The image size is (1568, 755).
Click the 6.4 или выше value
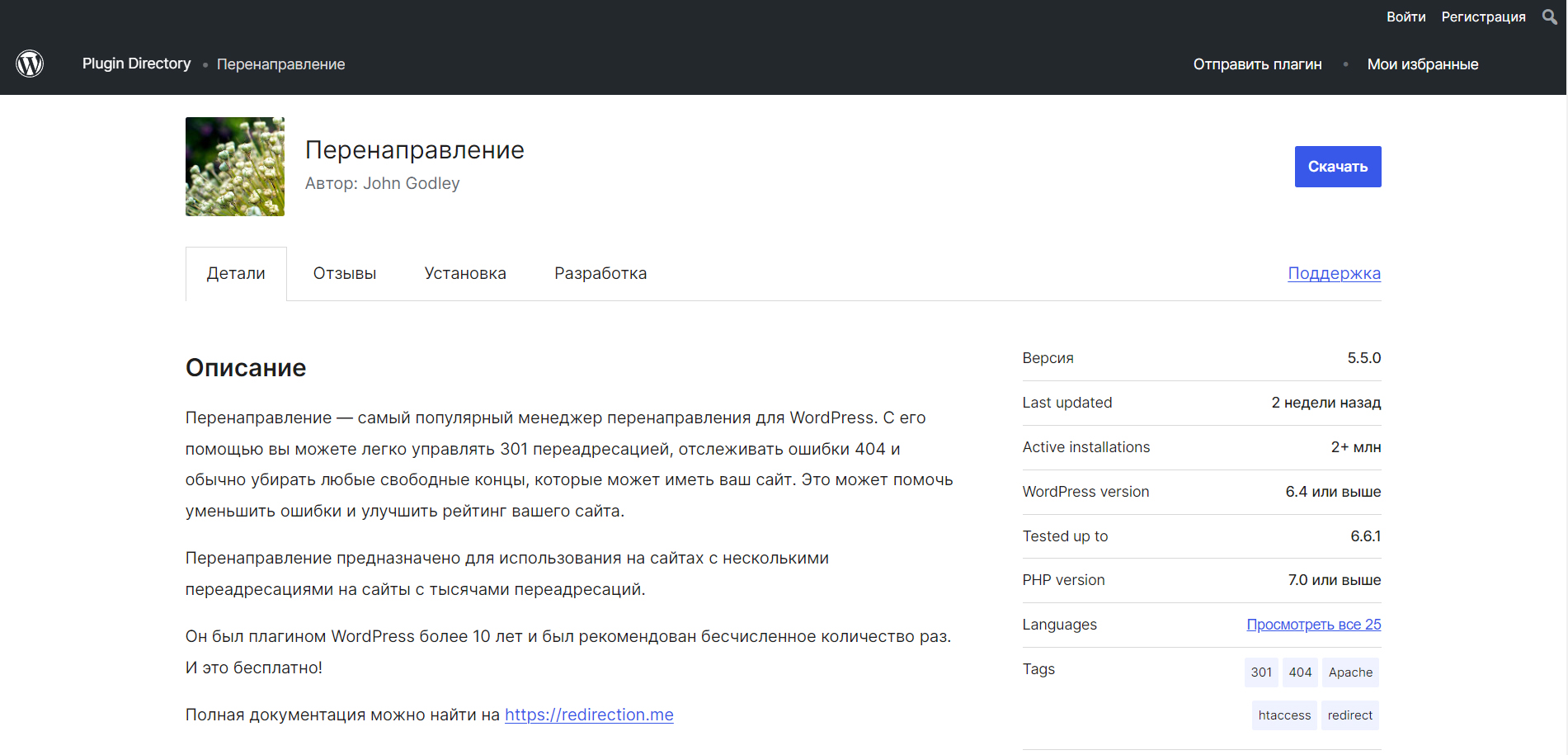pyautogui.click(x=1333, y=492)
